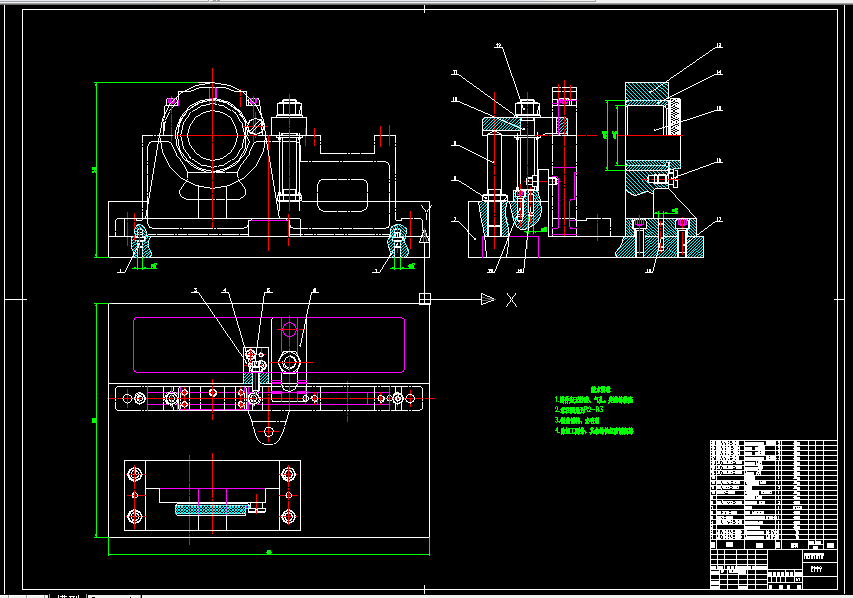Viewport: 853px width, 598px height.
Task: Select the vertical green height dimension beside the front view
Action: (x=96, y=170)
